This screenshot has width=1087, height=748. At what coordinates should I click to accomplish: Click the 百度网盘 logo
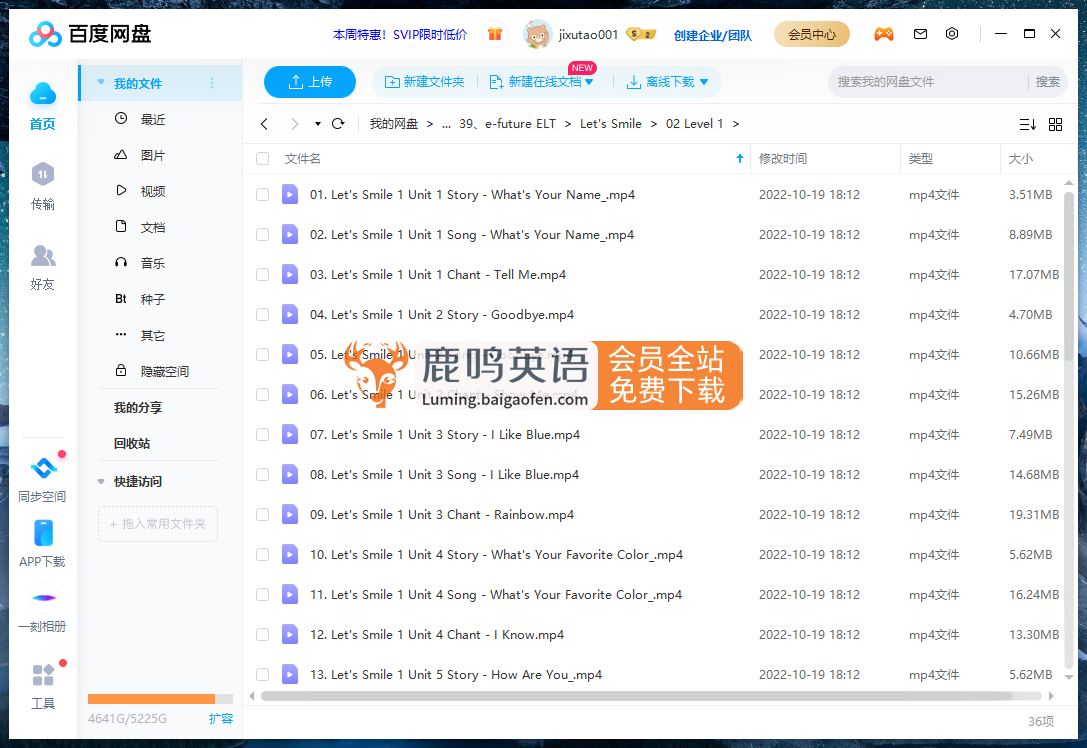coord(90,34)
